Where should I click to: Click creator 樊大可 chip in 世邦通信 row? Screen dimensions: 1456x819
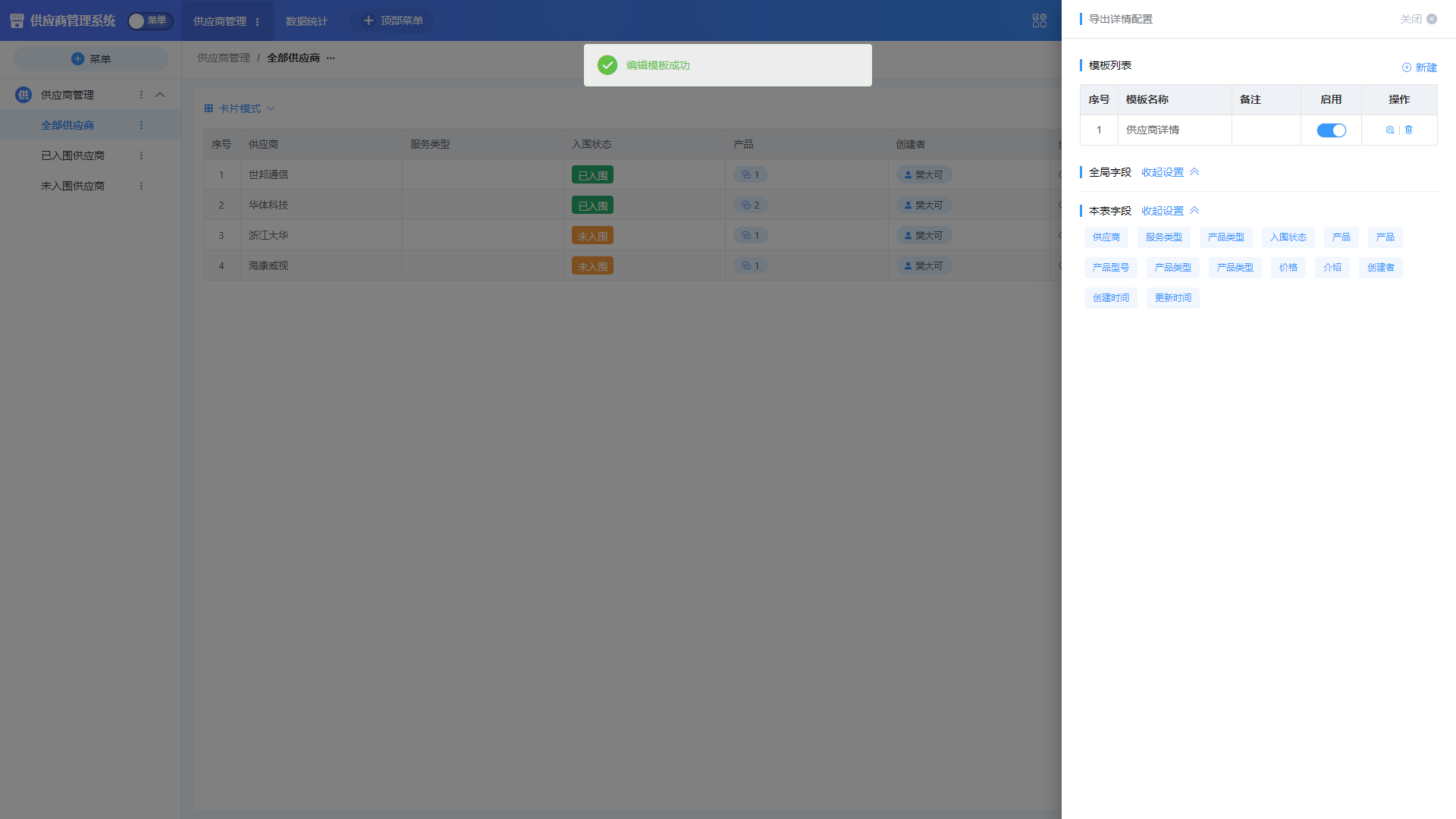click(924, 174)
